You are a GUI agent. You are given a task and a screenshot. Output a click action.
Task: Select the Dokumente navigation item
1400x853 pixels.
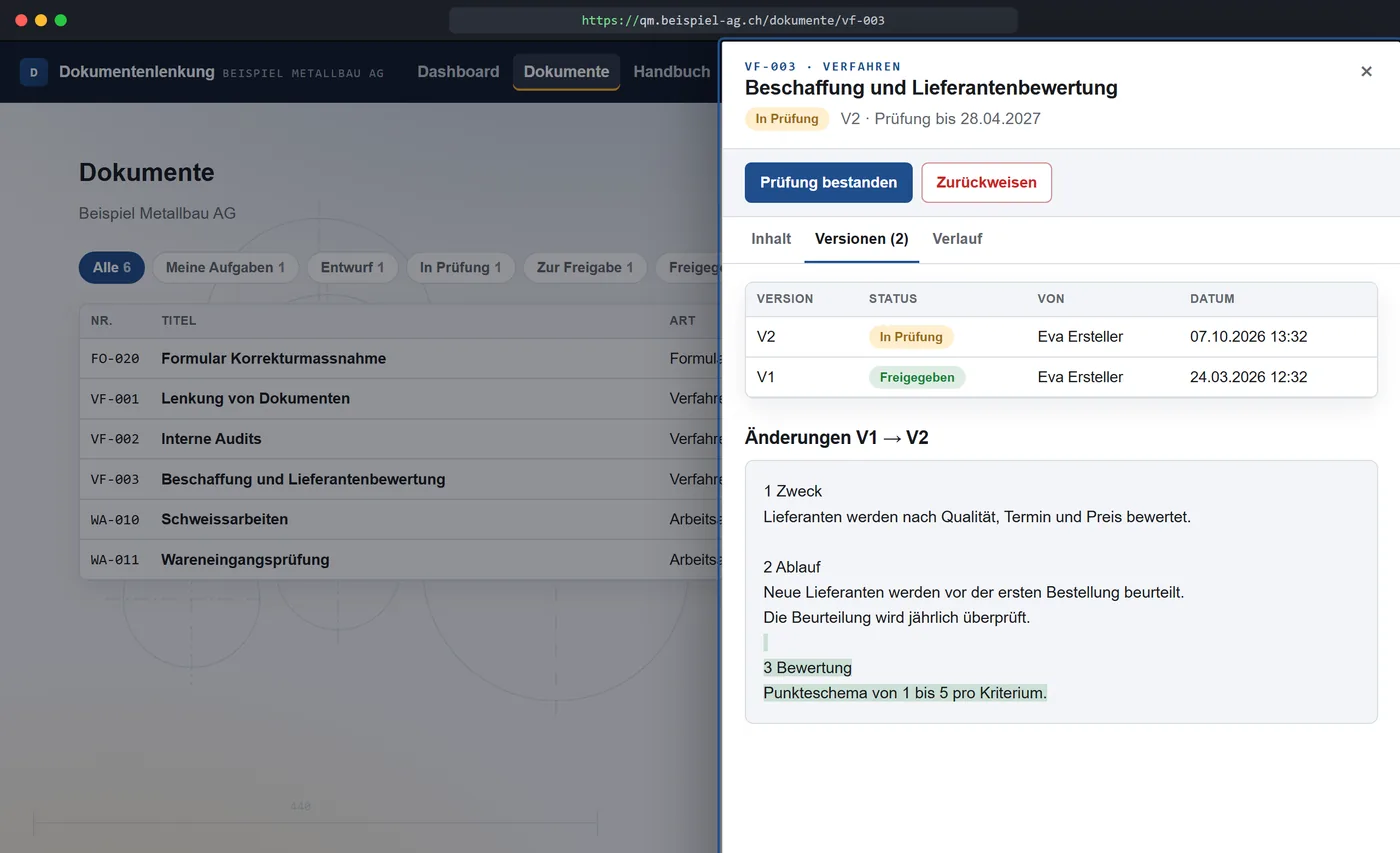pyautogui.click(x=566, y=72)
